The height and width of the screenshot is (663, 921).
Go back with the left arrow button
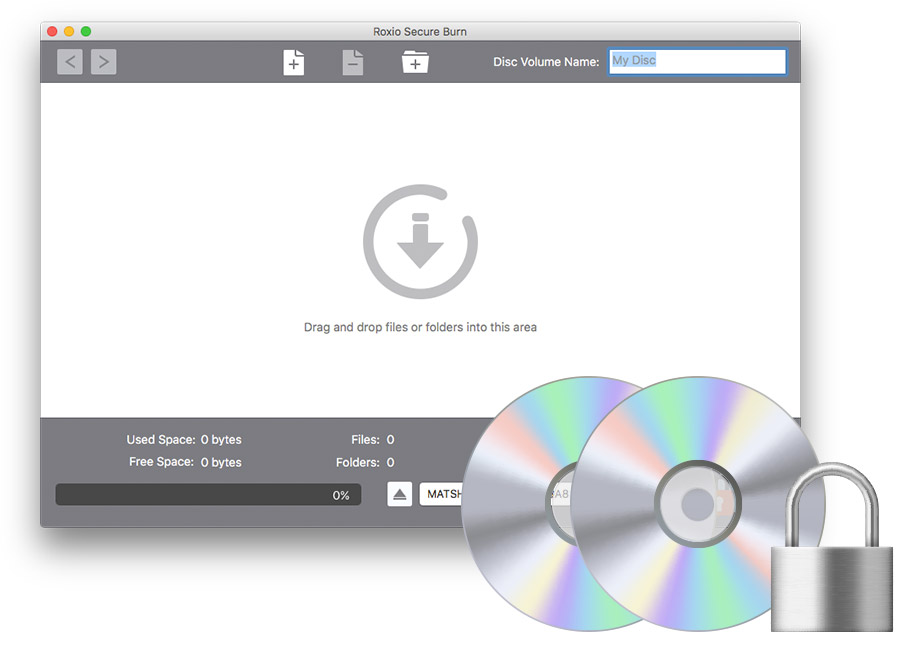tap(70, 62)
